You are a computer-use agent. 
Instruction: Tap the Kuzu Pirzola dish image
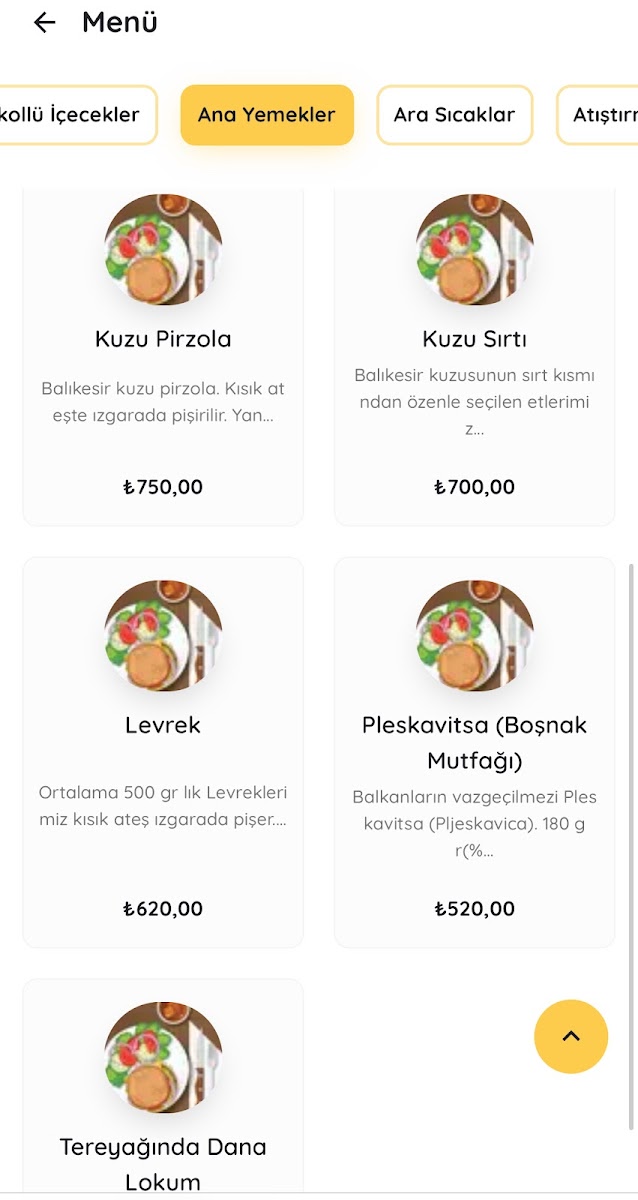point(163,249)
